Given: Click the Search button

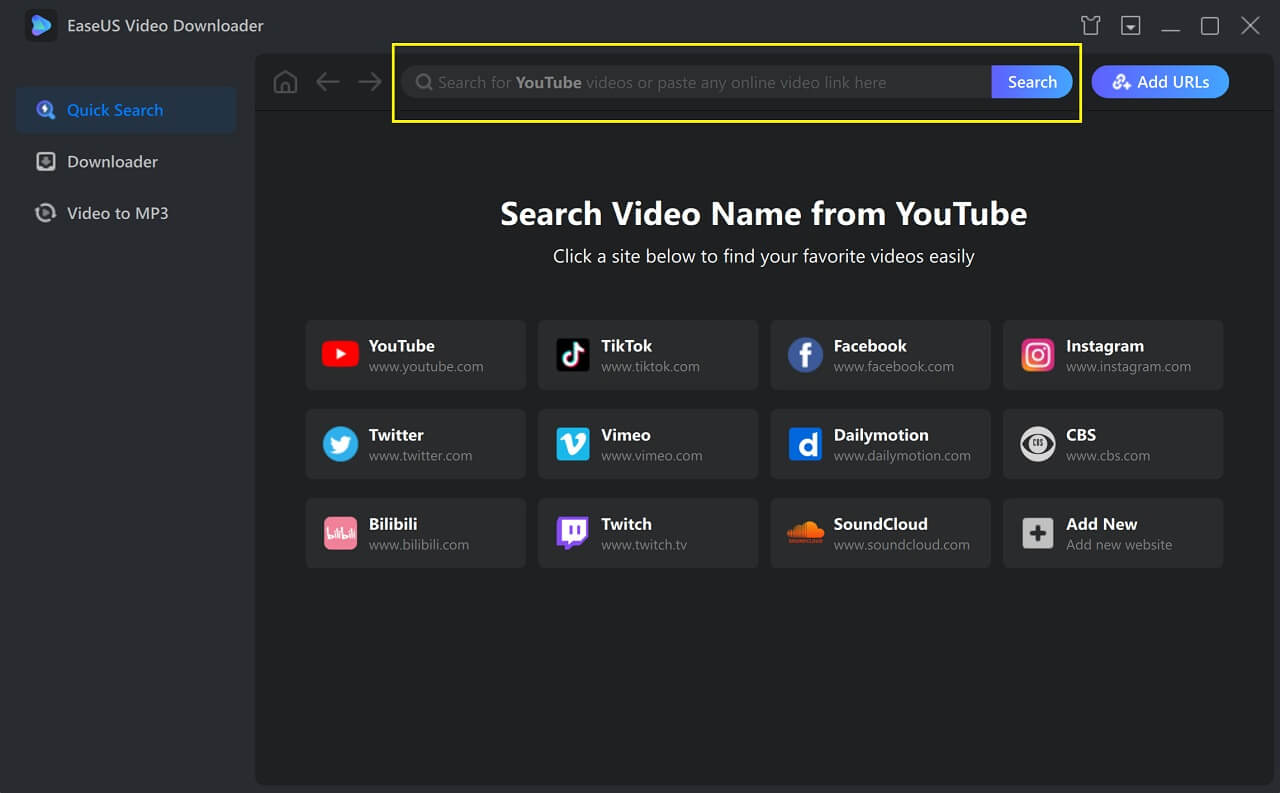Looking at the screenshot, I should 1032,82.
